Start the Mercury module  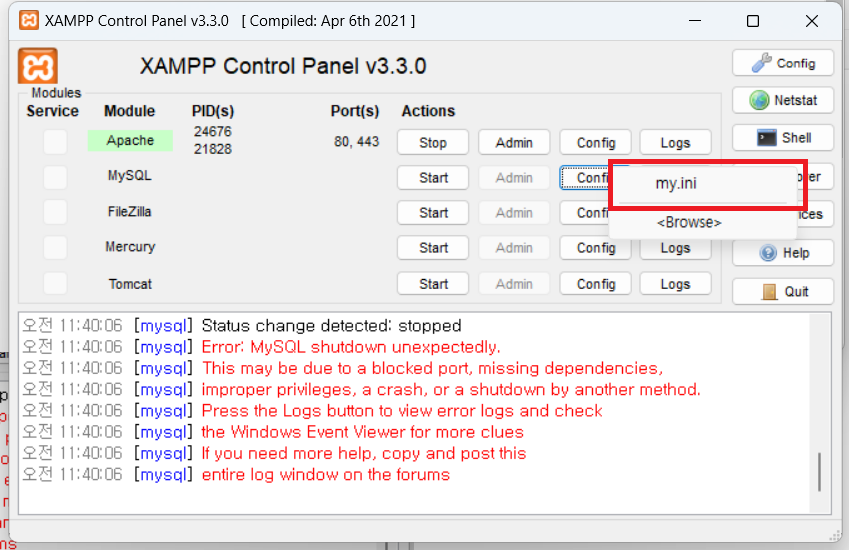point(433,248)
